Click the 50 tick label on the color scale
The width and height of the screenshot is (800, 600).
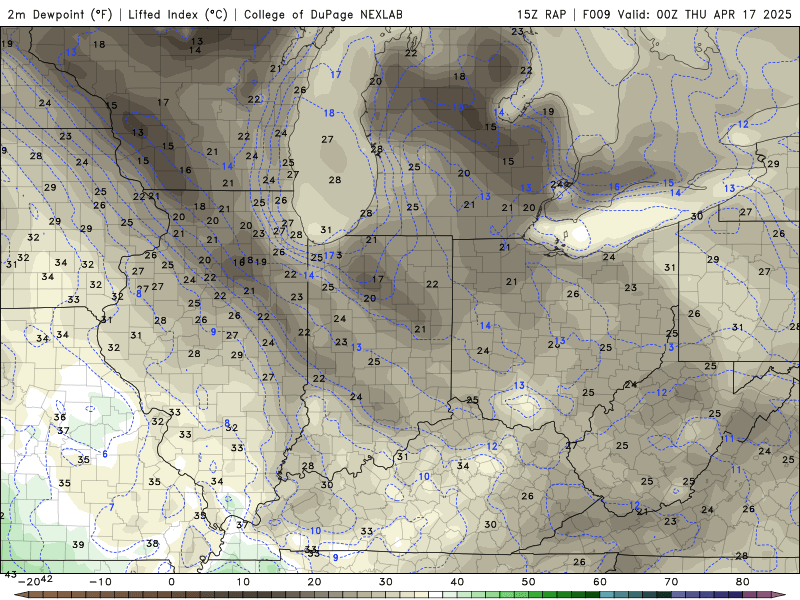pos(529,582)
